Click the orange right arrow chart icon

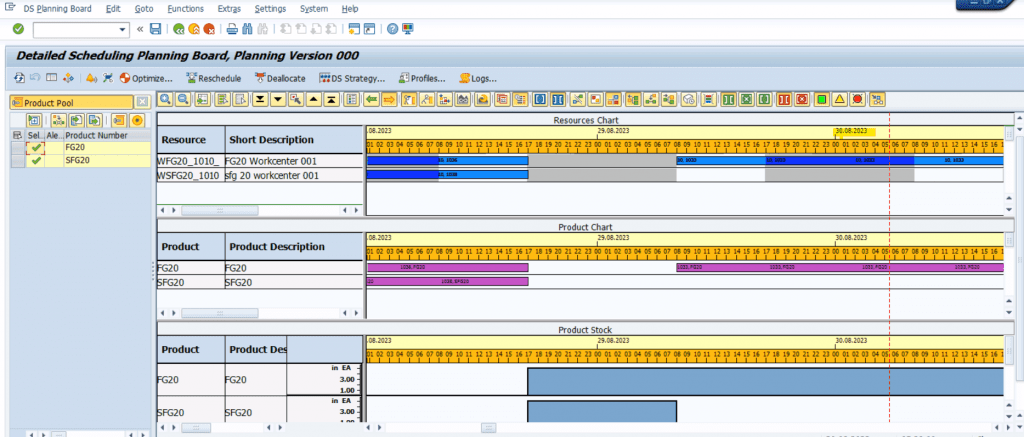[x=390, y=99]
